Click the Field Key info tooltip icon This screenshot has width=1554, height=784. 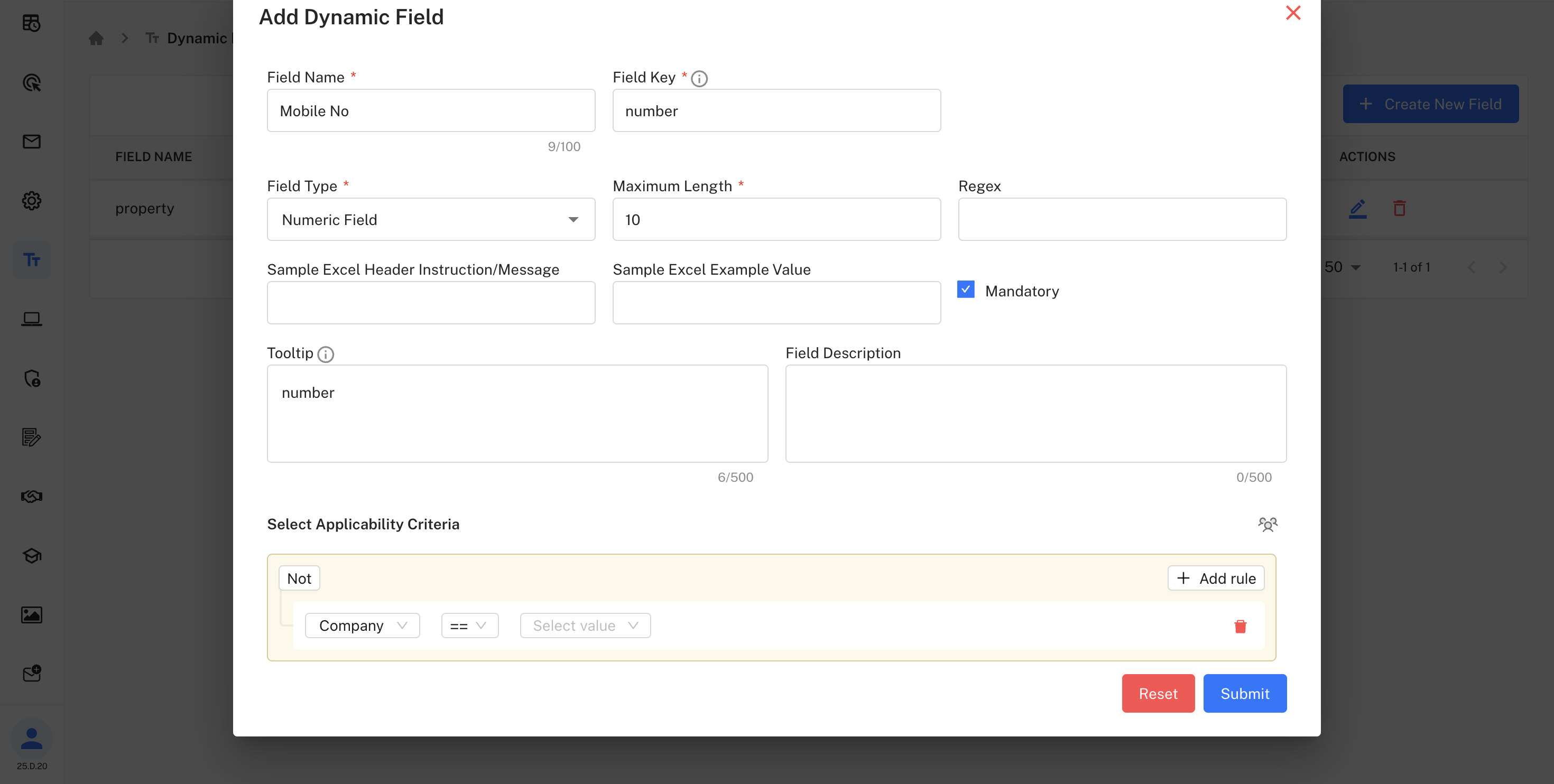coord(699,78)
